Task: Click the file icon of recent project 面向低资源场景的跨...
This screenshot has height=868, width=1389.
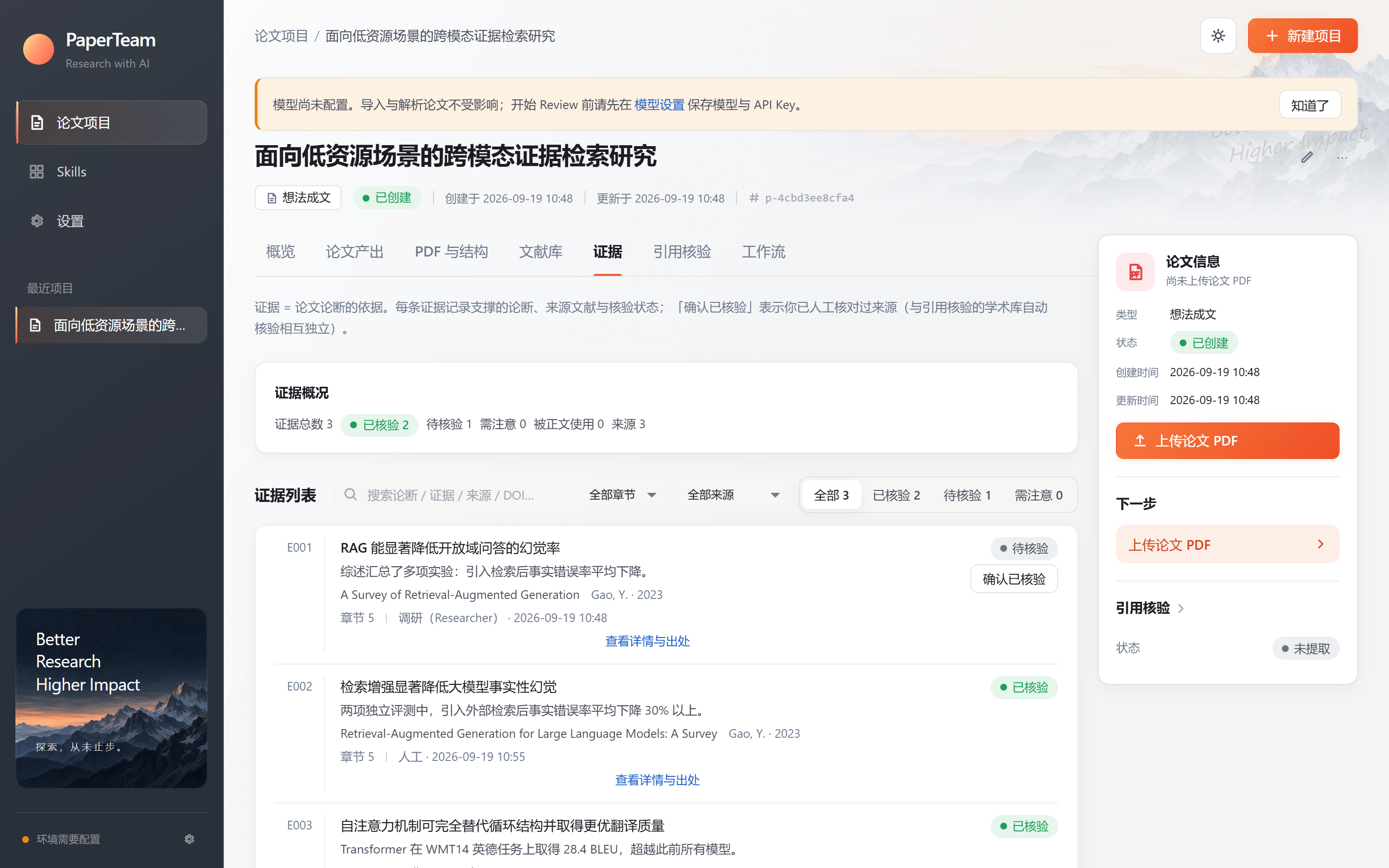Action: click(x=35, y=325)
